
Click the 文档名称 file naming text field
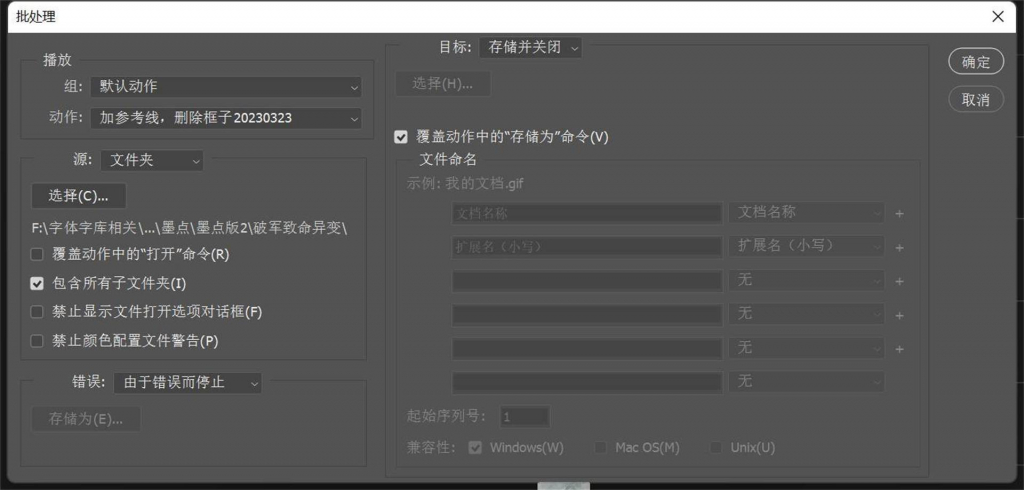[587, 213]
